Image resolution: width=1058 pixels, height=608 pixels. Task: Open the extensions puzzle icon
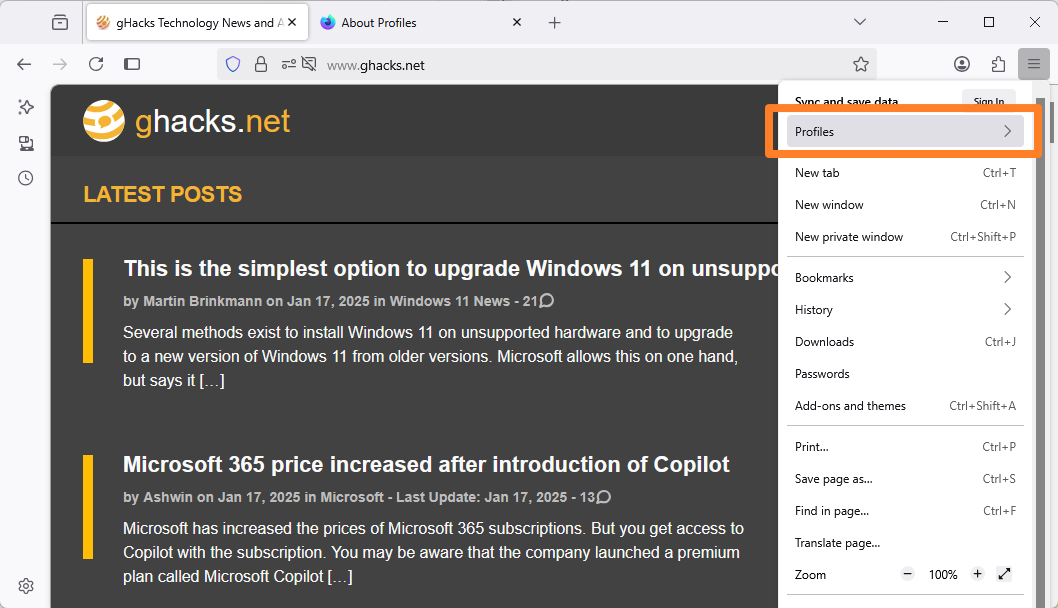click(998, 64)
